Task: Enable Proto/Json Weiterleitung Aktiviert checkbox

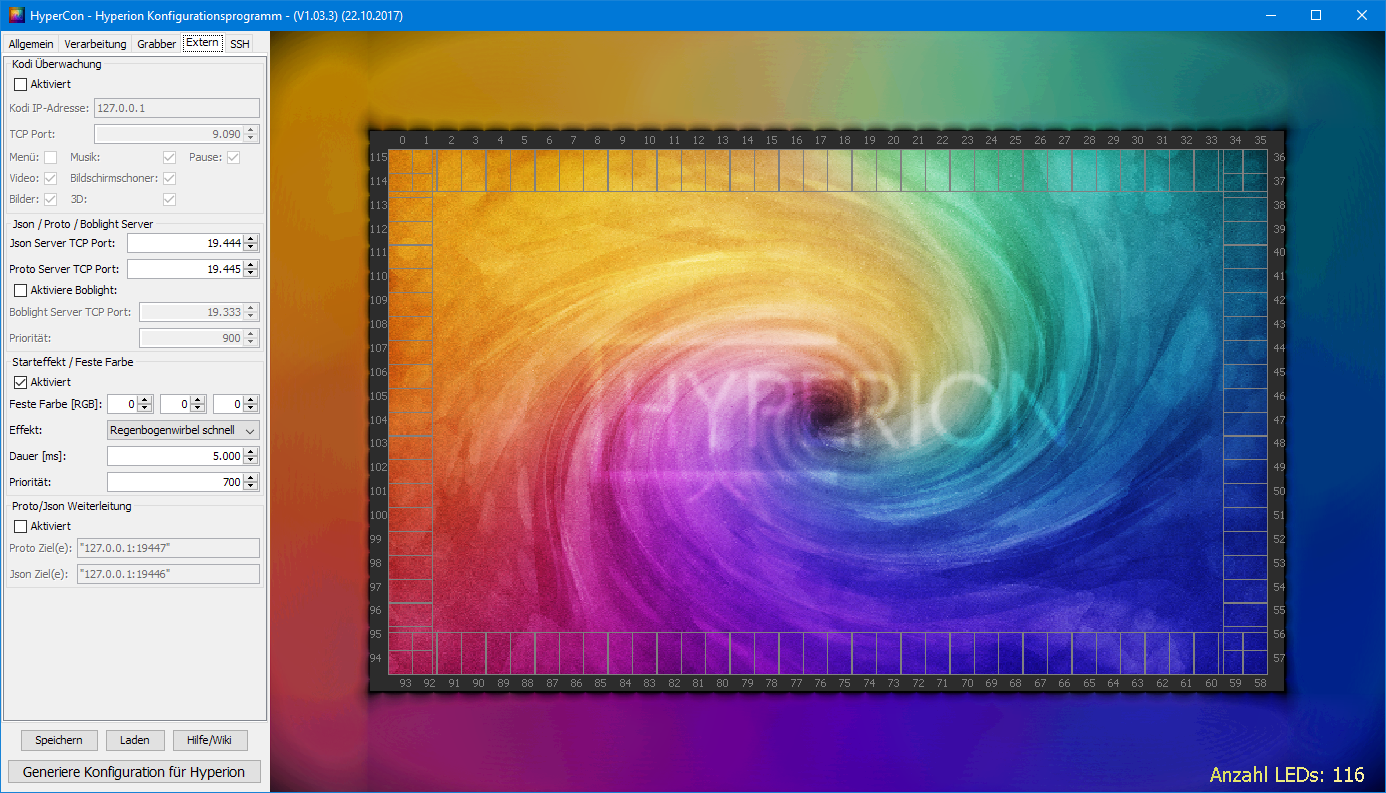Action: [x=20, y=526]
